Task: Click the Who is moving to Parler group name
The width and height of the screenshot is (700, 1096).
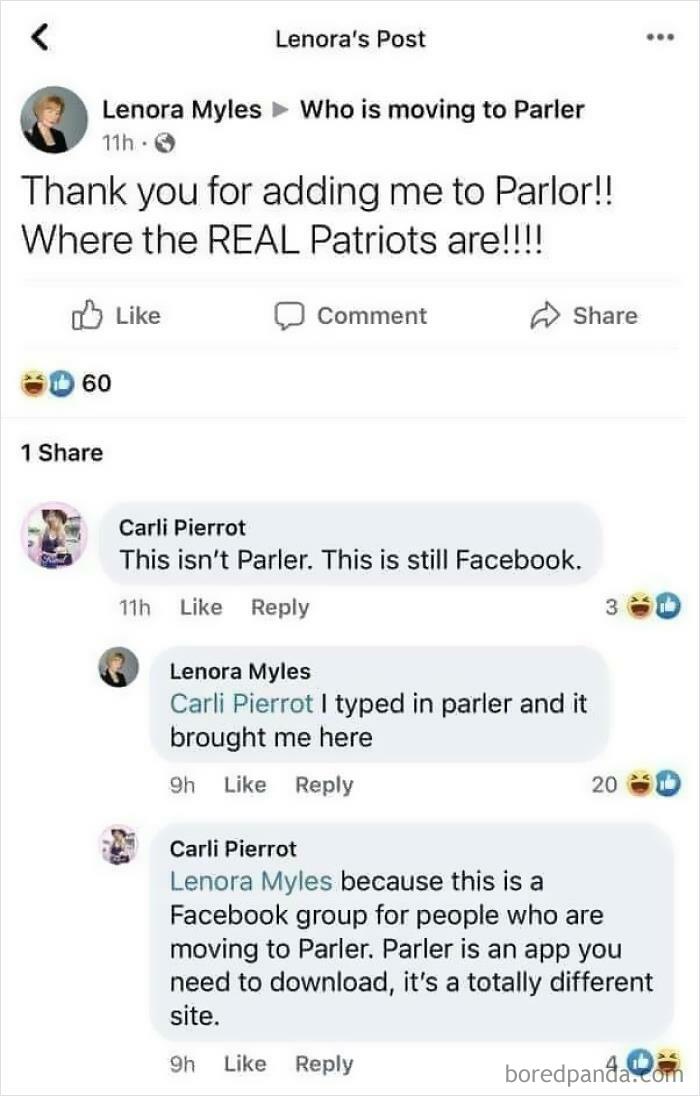Action: pyautogui.click(x=444, y=110)
